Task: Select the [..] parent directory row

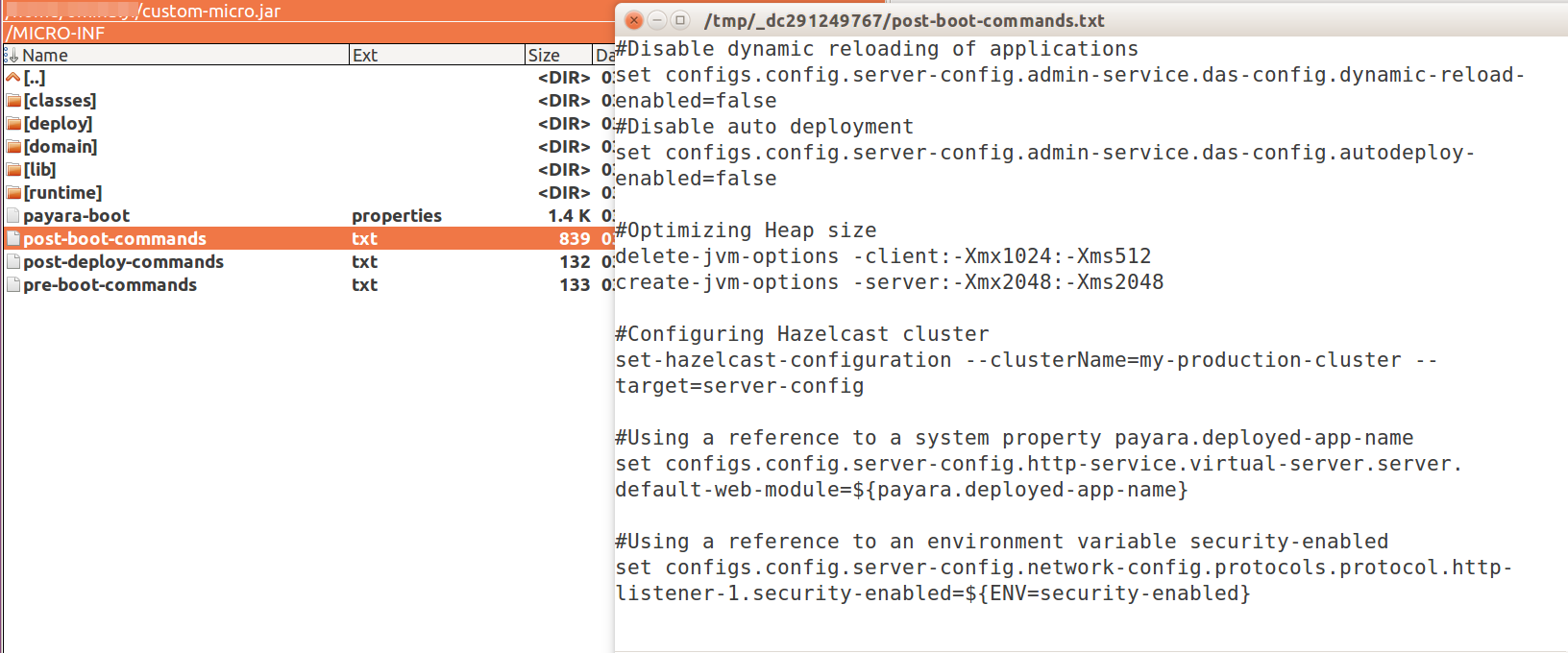Action: coord(308,78)
